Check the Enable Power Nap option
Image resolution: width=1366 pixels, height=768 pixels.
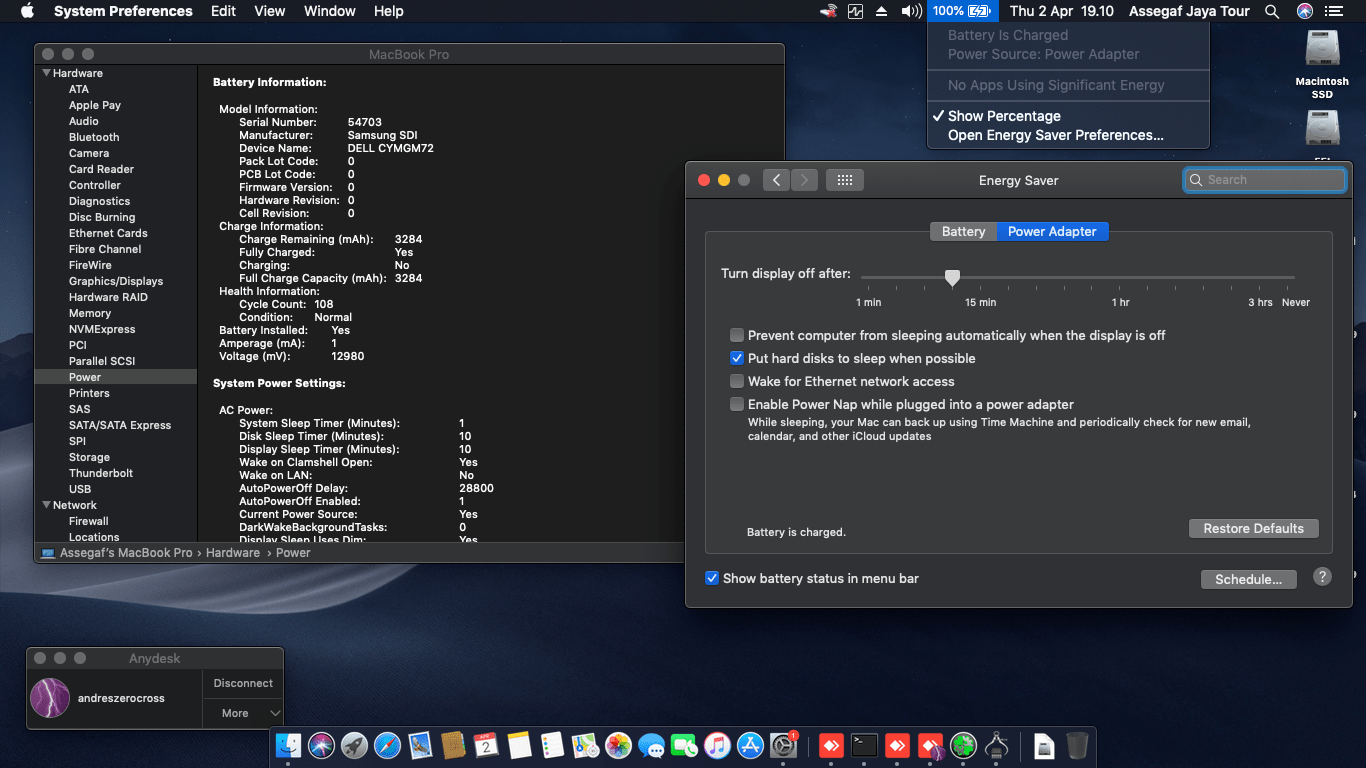(737, 404)
